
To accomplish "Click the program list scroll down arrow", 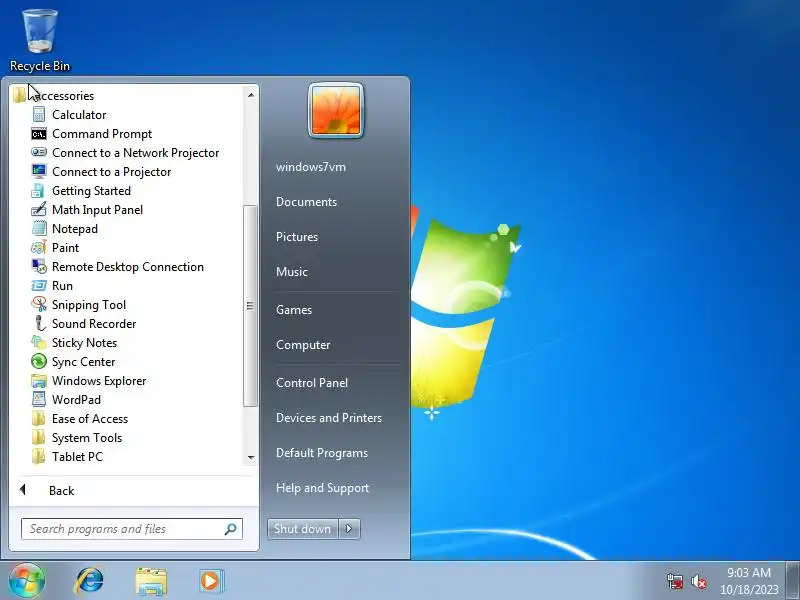I will (251, 457).
